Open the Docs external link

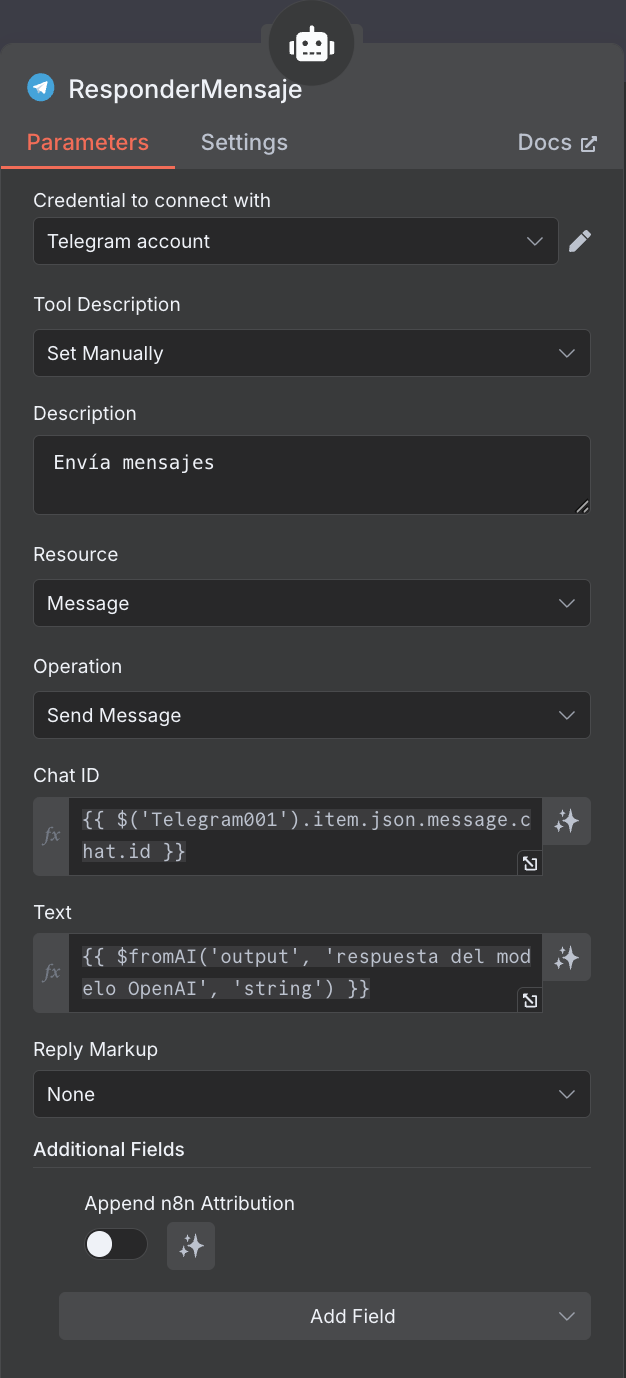[556, 142]
